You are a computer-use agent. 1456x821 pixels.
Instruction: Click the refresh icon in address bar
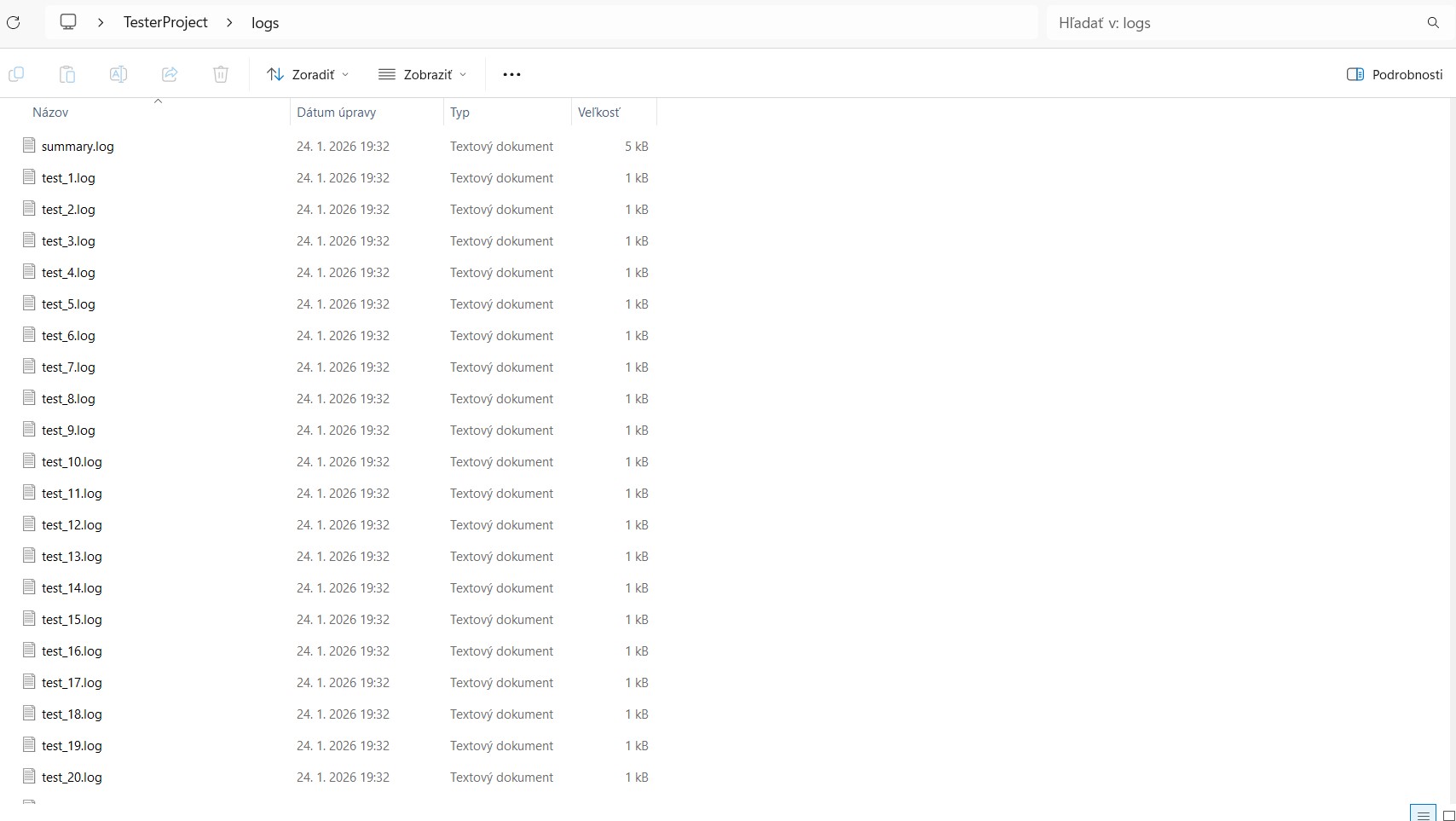[x=13, y=23]
